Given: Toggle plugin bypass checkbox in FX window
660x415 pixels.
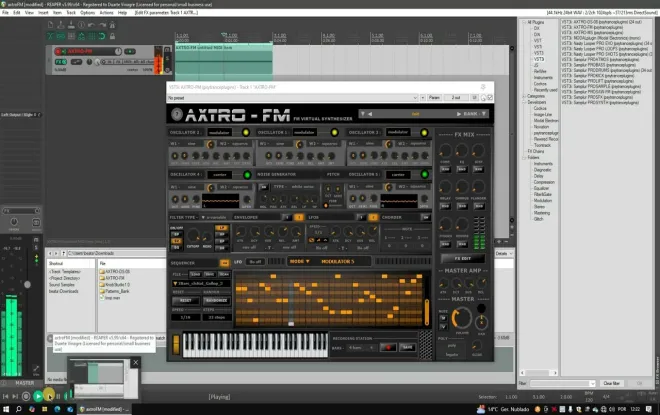Looking at the screenshot, I should tap(490, 98).
